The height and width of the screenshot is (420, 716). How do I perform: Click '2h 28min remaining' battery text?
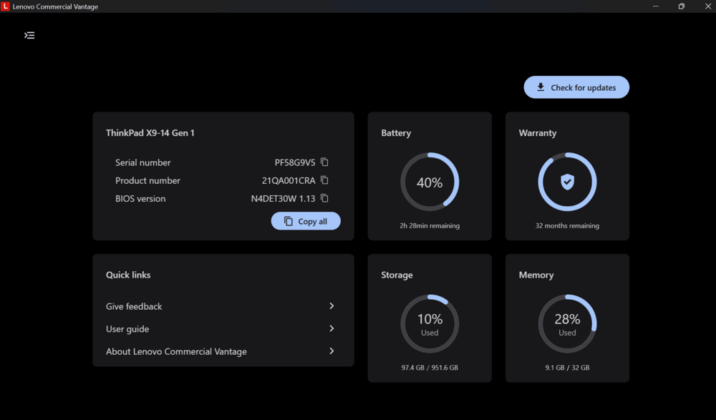430,226
